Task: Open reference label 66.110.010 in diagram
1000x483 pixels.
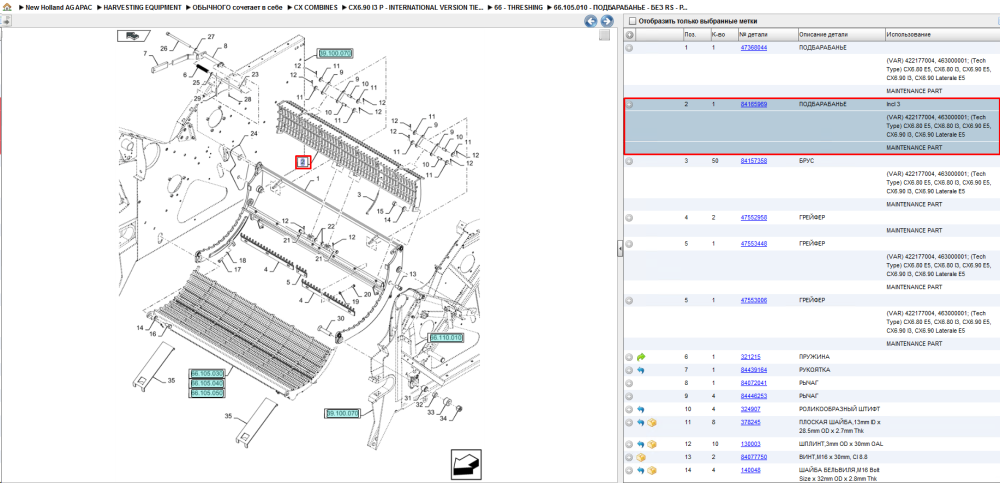Action: pos(446,338)
